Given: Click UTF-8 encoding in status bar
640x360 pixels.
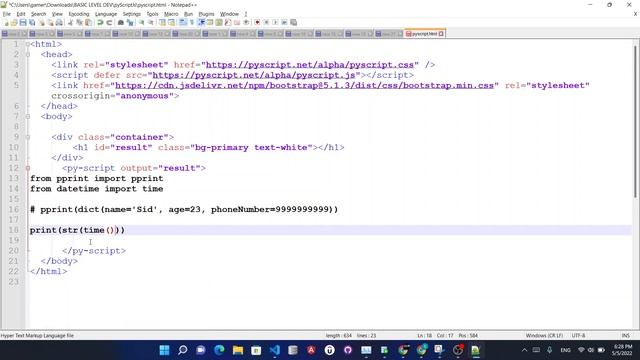Looking at the screenshot, I should [578, 336].
